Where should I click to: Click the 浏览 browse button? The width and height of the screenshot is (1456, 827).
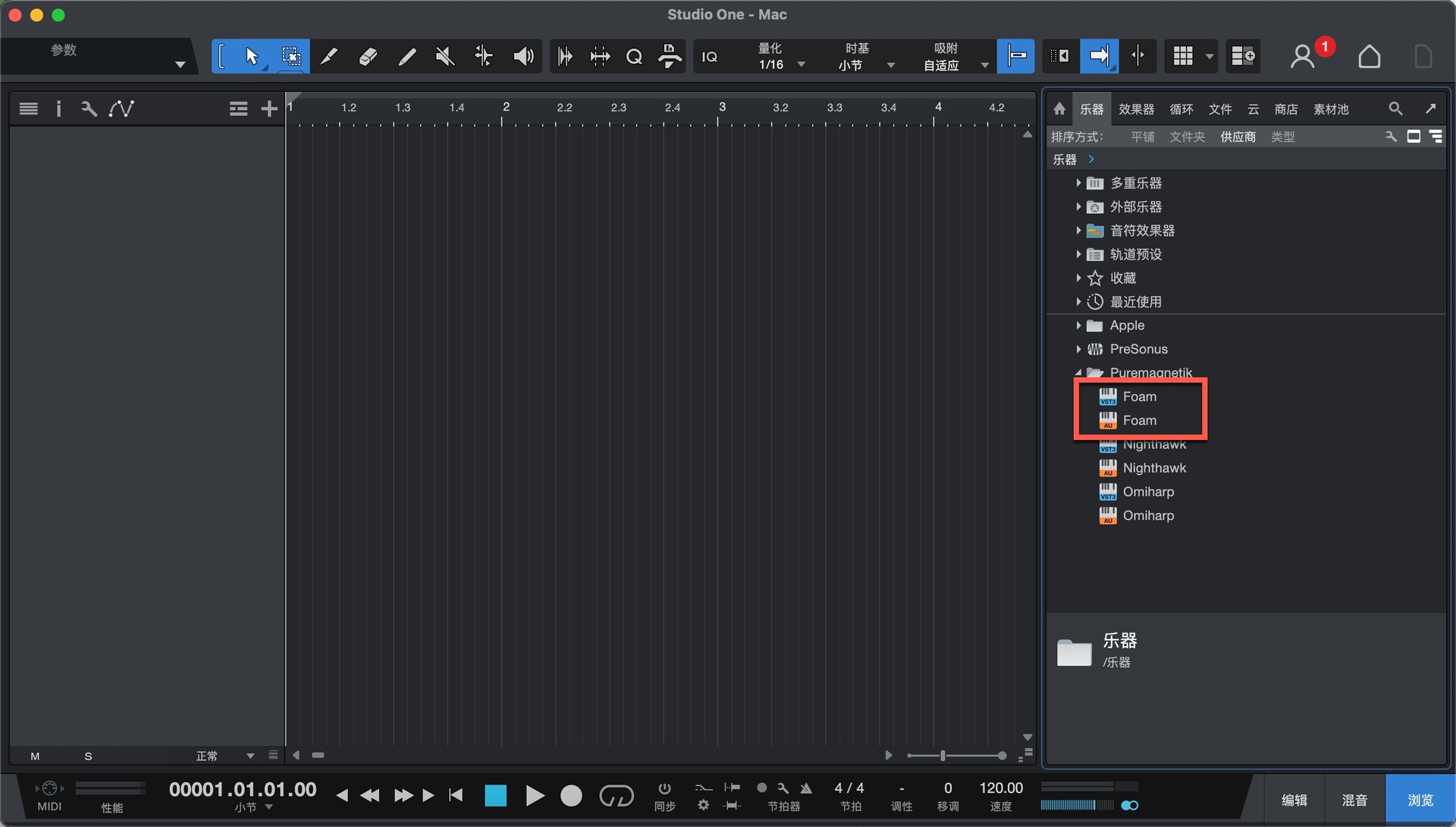pyautogui.click(x=1420, y=800)
